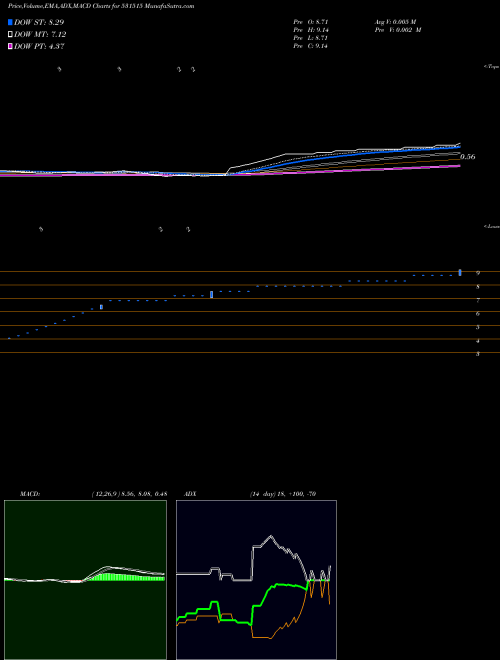The height and width of the screenshot is (660, 500).
Task: Click the 0.56 EMA value label
Action: (x=468, y=157)
